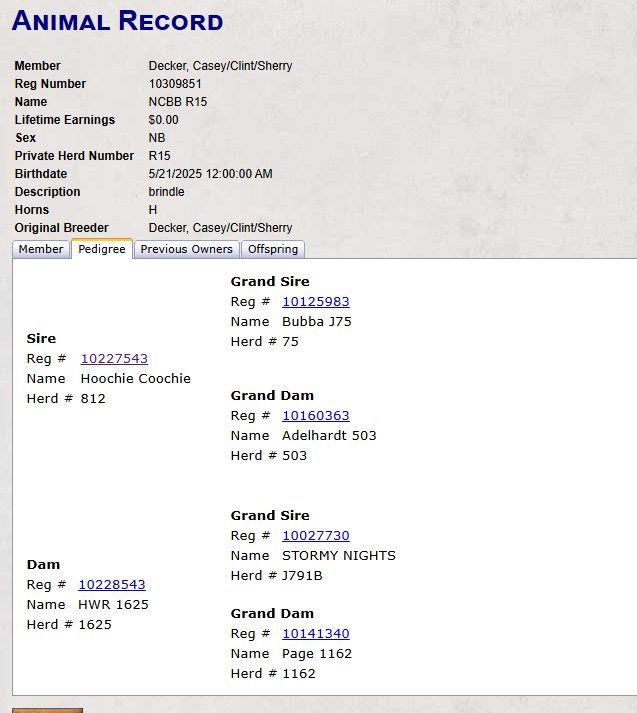Click the Animal Record page heading

click(x=117, y=21)
